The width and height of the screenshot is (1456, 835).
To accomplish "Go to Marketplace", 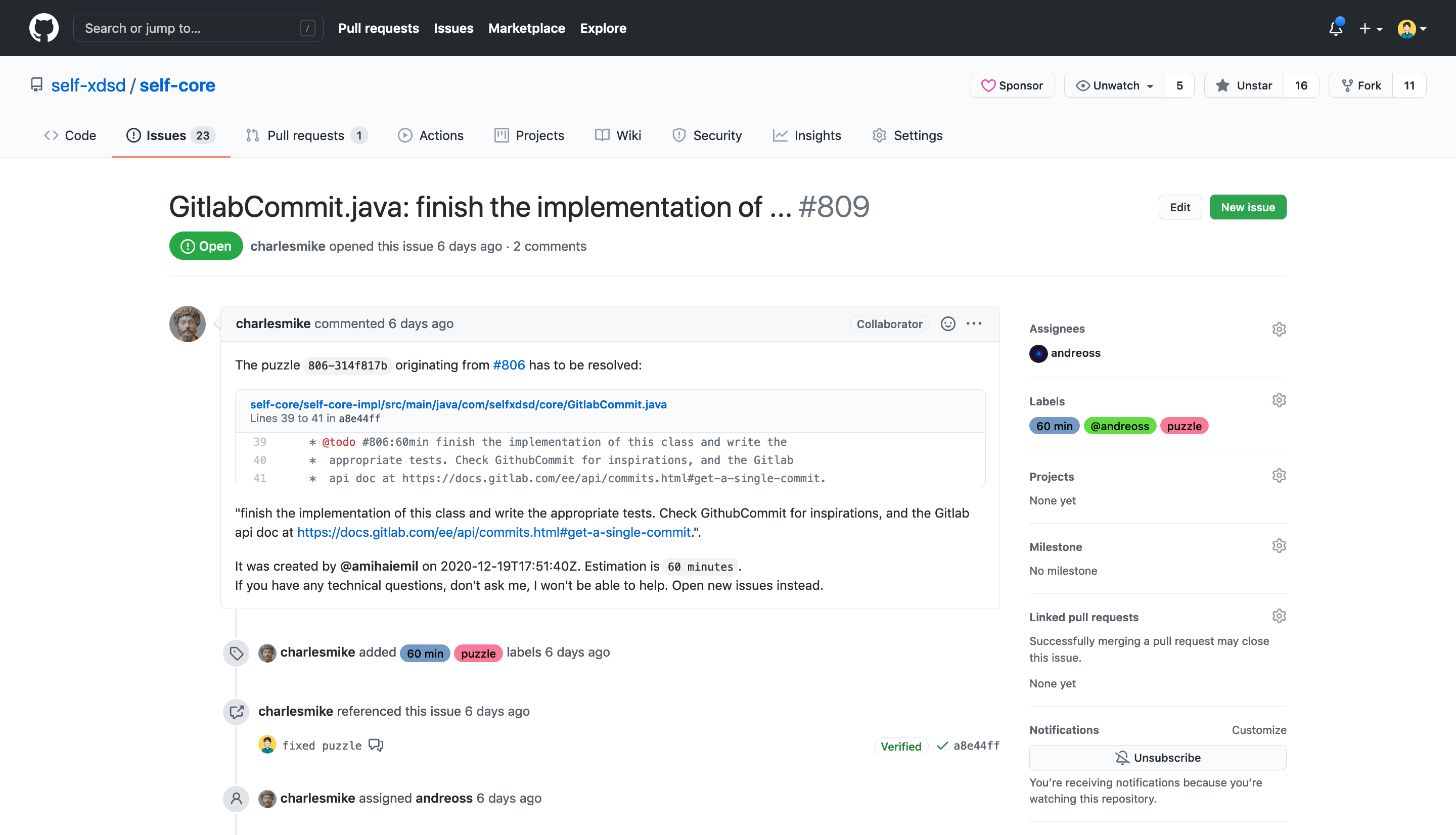I will coord(526,28).
